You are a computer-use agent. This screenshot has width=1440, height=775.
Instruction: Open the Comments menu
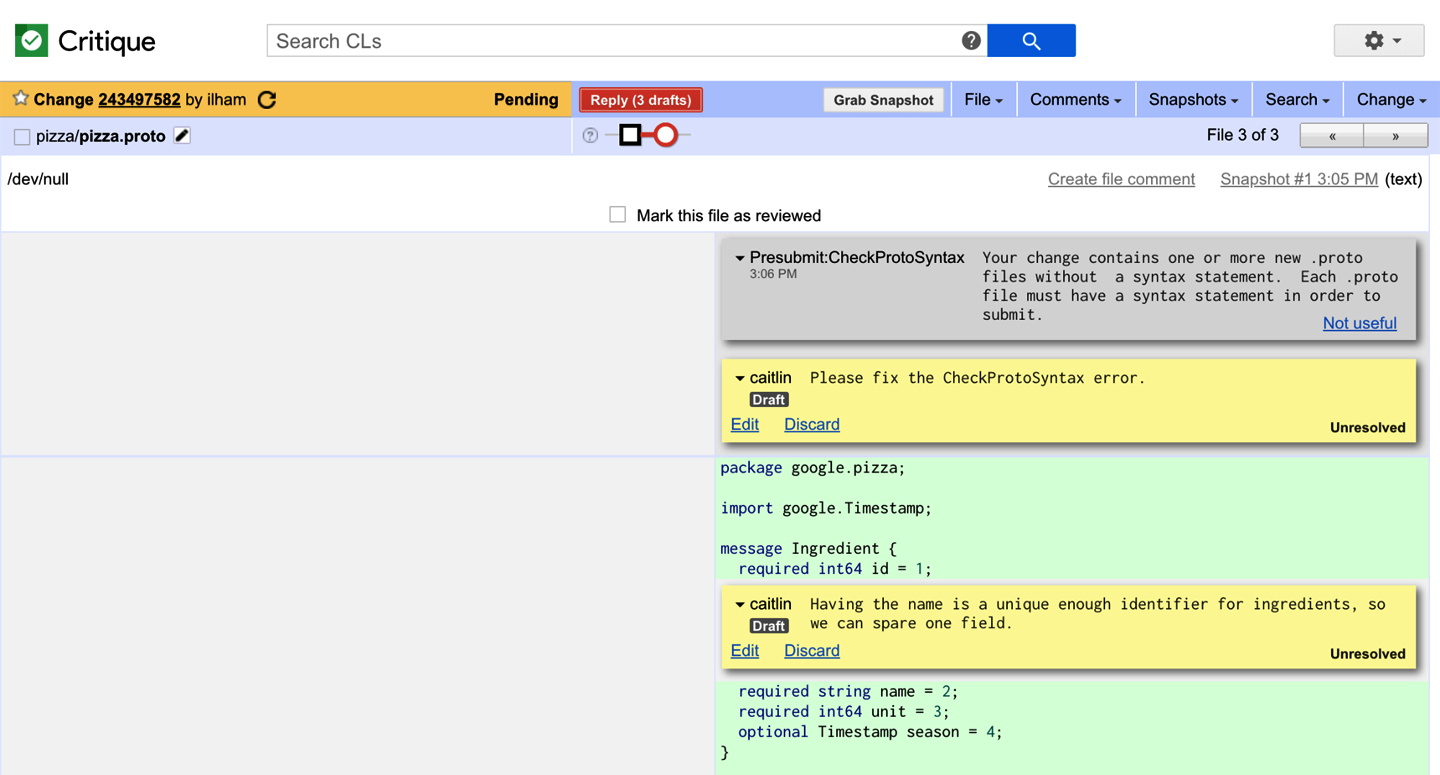[x=1075, y=100]
